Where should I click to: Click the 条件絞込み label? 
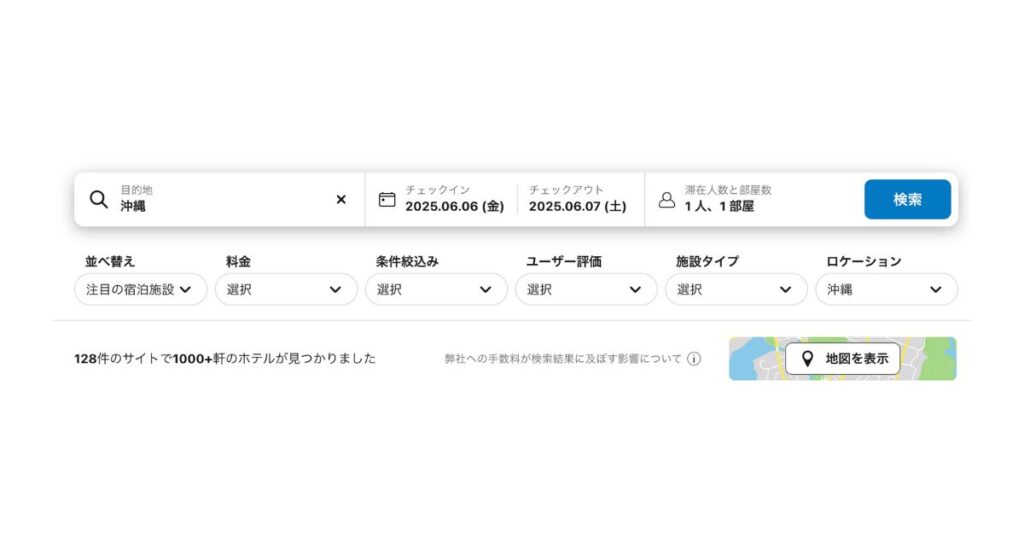[407, 261]
